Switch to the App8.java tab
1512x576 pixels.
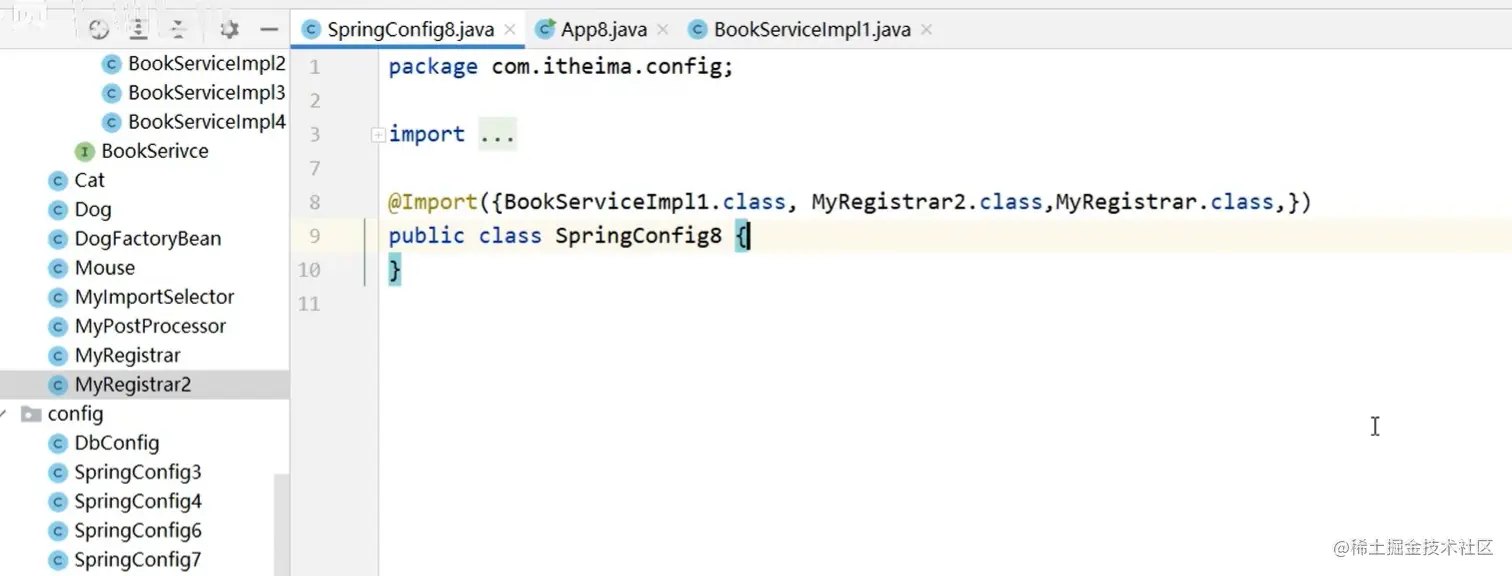point(604,29)
